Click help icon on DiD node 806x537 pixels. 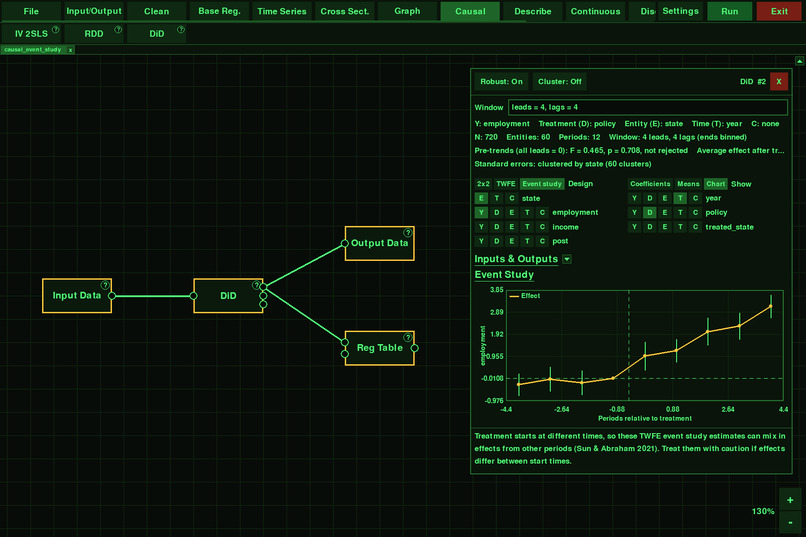256,285
